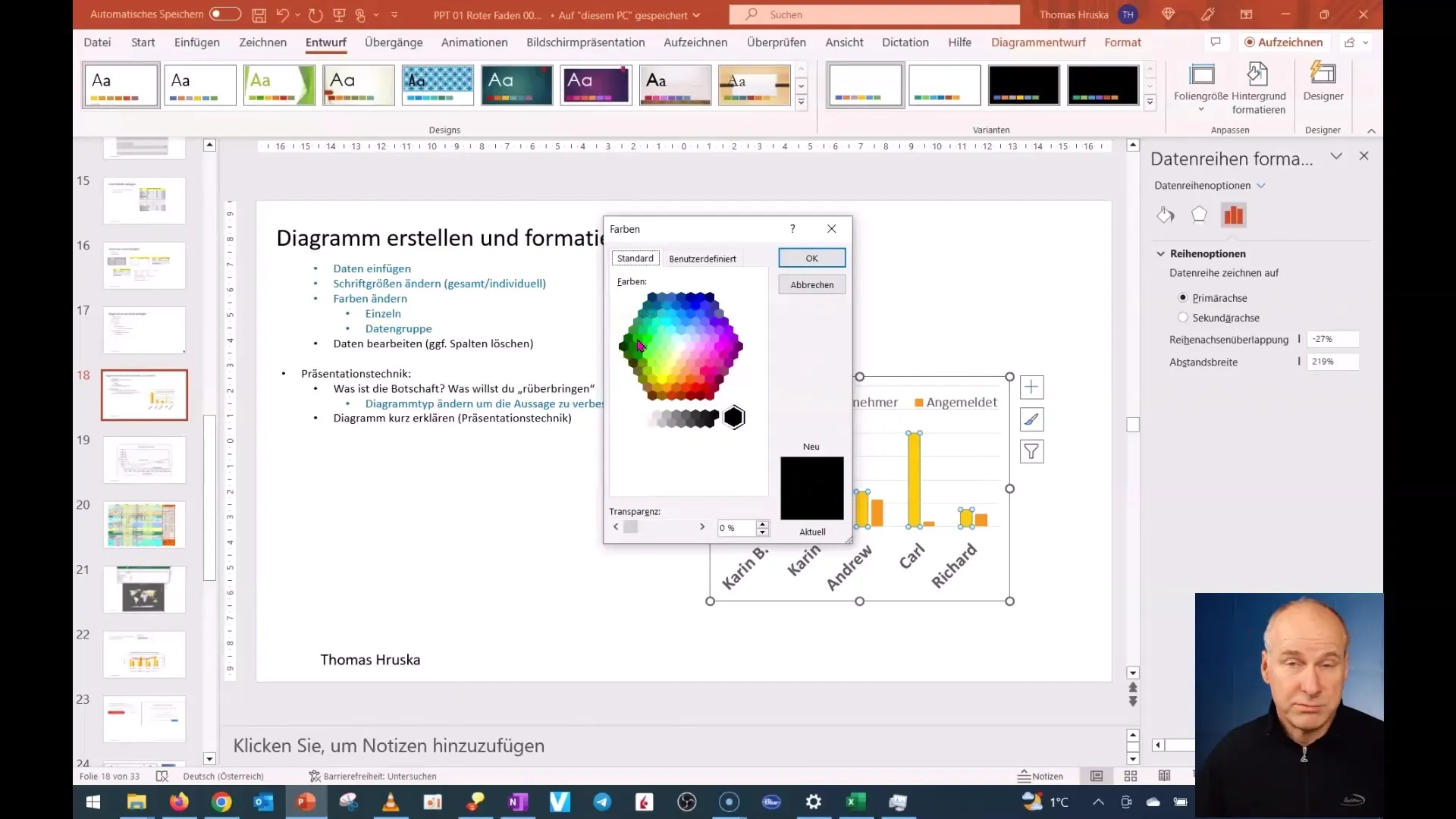Drag the Transparenz slider in Farben dialog
1456x819 pixels.
[629, 527]
